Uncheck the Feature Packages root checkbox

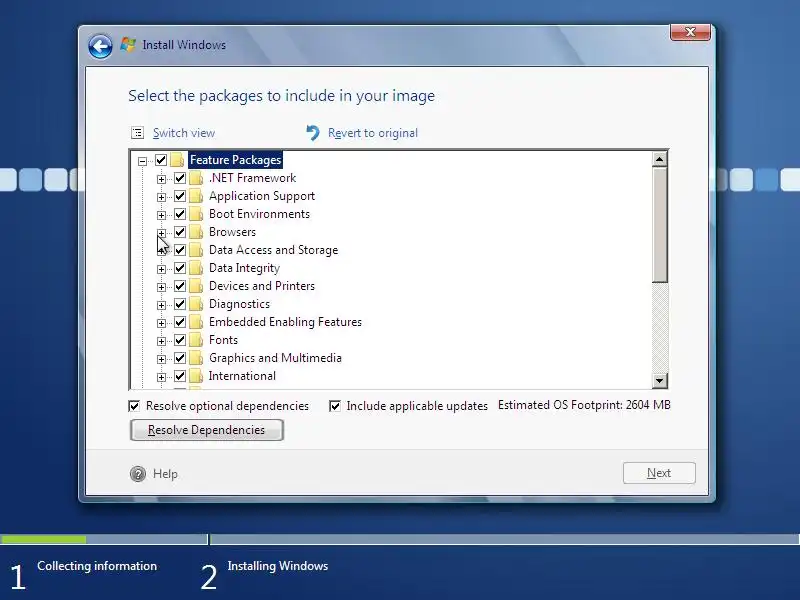coord(161,160)
